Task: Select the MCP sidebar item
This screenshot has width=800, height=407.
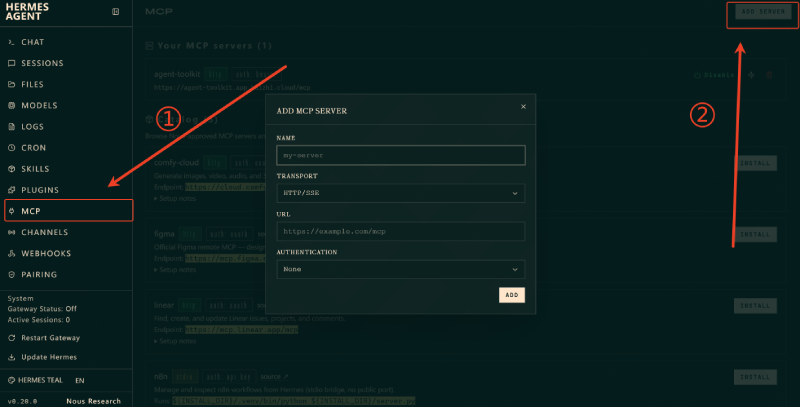Action: click(x=68, y=211)
